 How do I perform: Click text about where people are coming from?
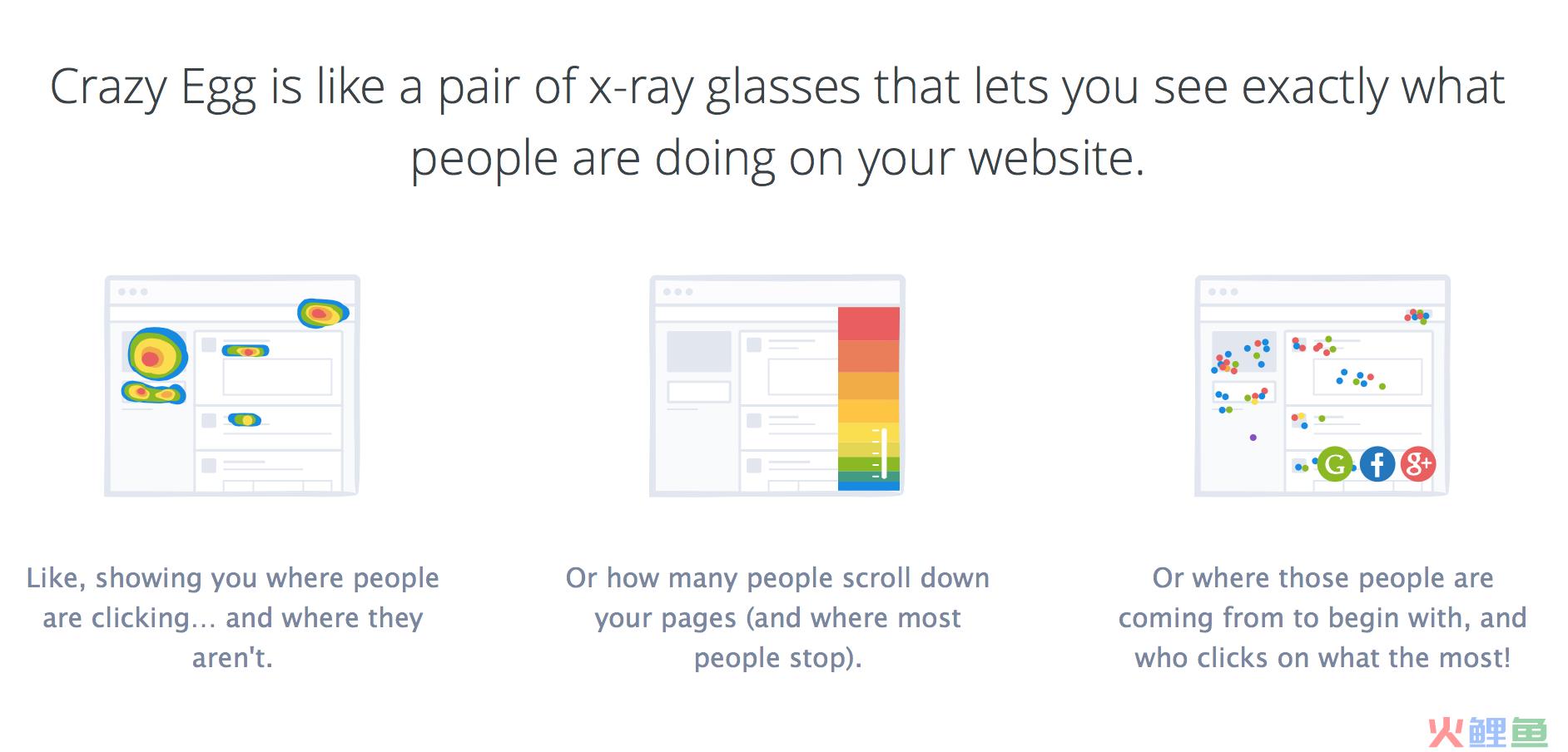[1322, 617]
